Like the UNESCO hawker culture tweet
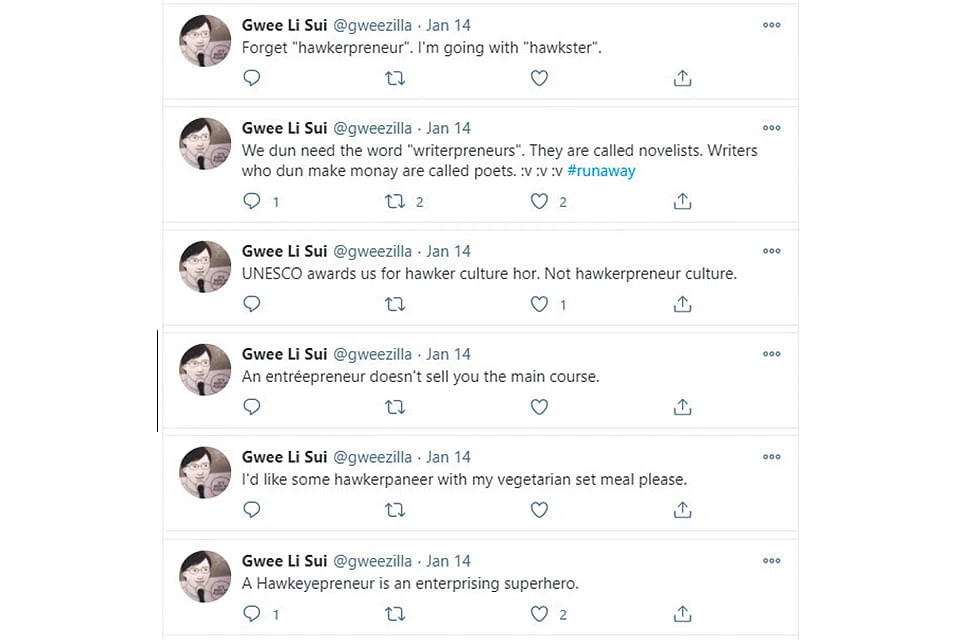The image size is (960, 640). coord(540,304)
